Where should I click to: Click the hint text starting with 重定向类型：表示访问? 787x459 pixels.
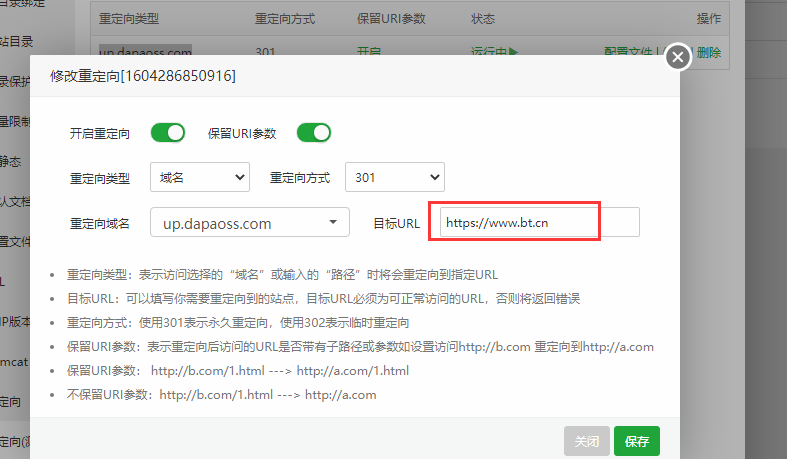coord(283,275)
